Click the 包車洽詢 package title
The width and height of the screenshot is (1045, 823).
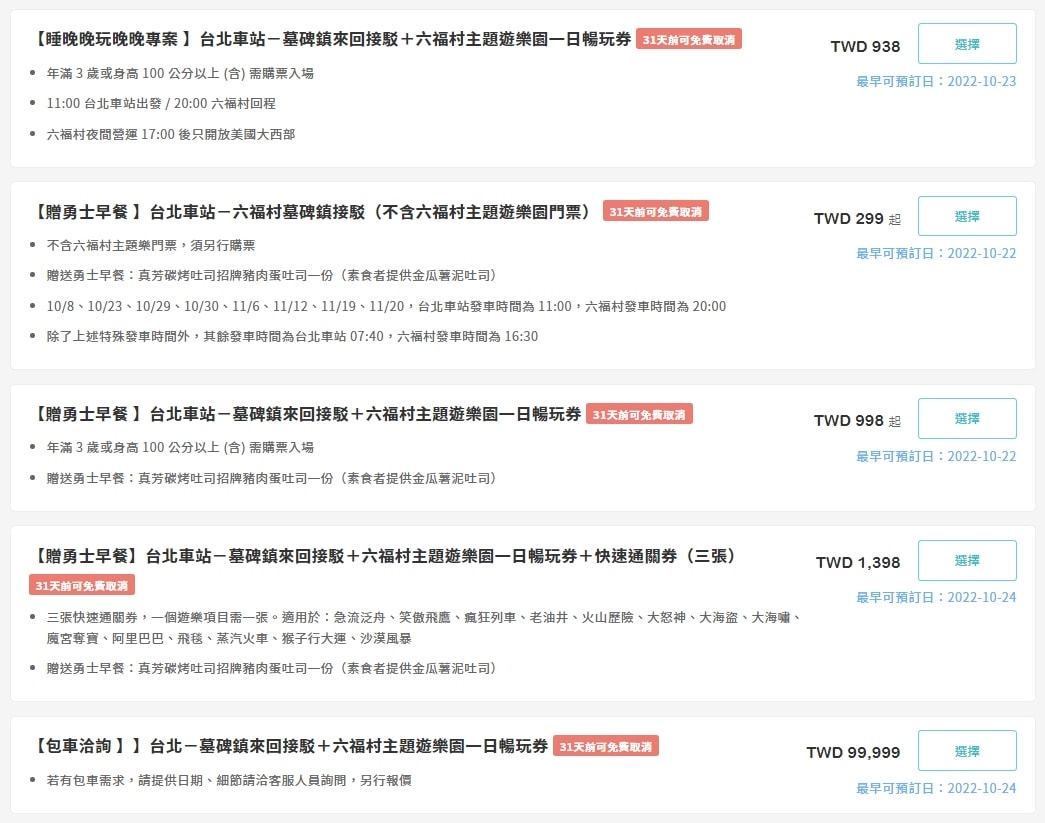[x=290, y=746]
